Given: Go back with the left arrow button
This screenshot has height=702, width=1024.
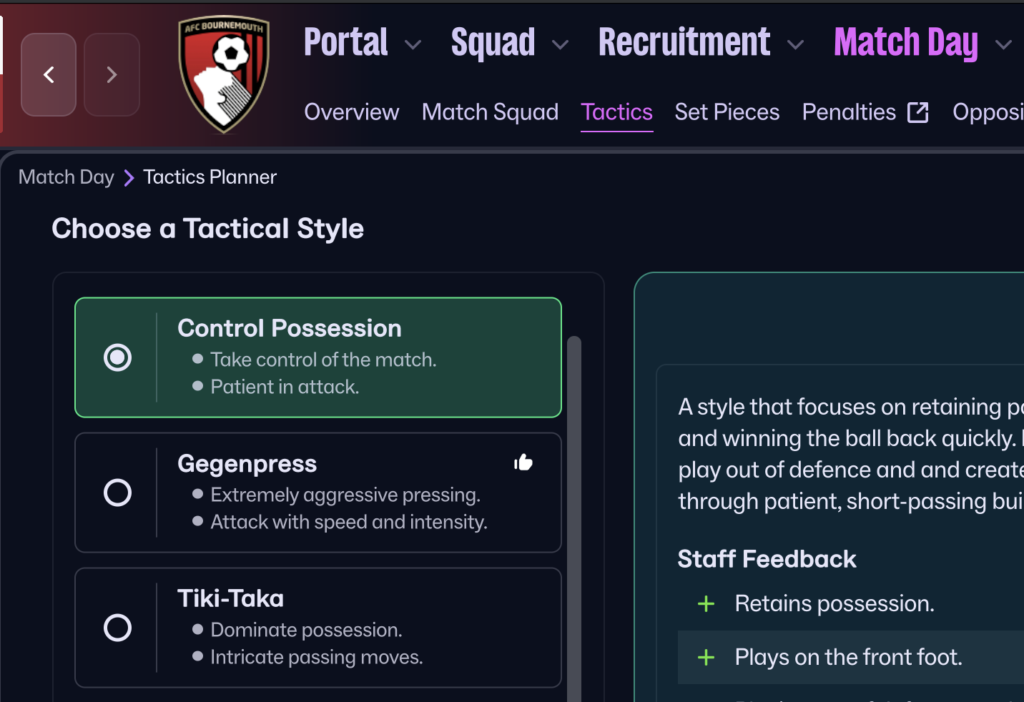Looking at the screenshot, I should pos(48,75).
